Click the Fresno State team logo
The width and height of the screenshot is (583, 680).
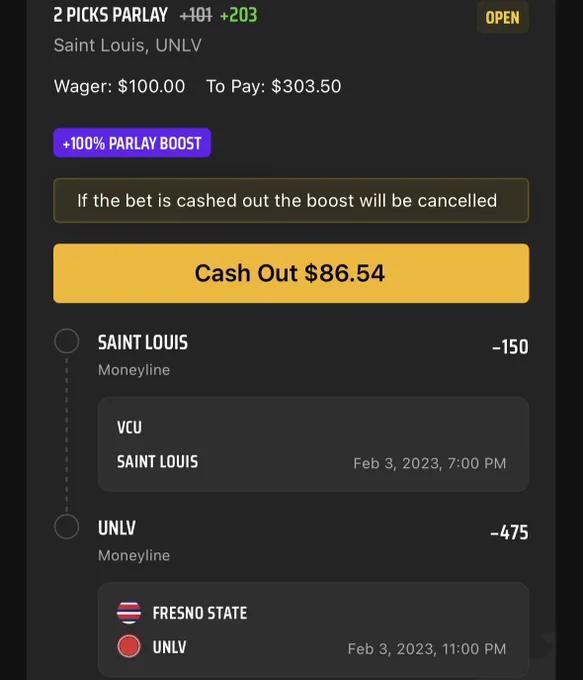(x=129, y=612)
